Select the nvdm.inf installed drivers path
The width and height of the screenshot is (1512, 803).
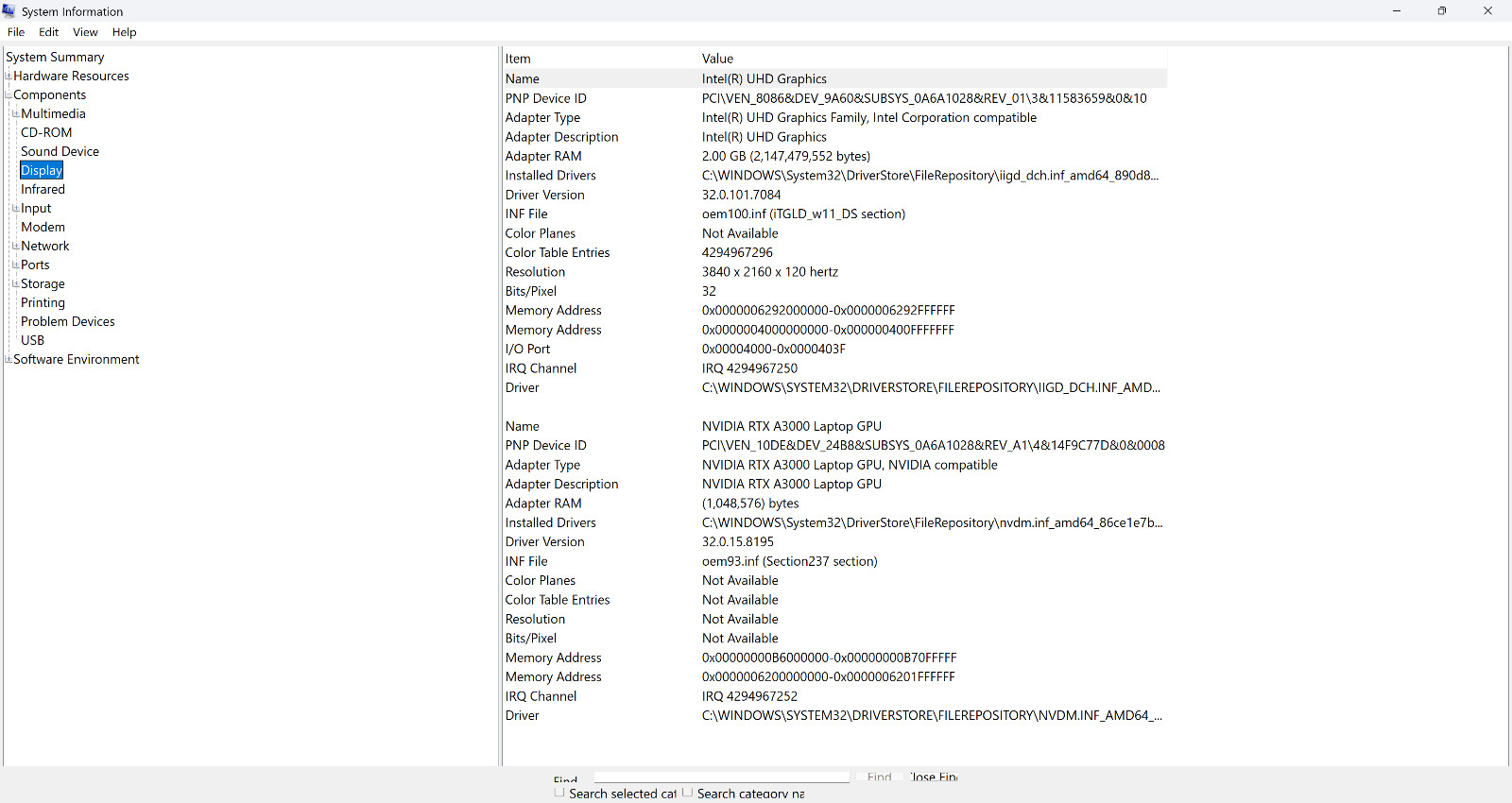tap(932, 522)
